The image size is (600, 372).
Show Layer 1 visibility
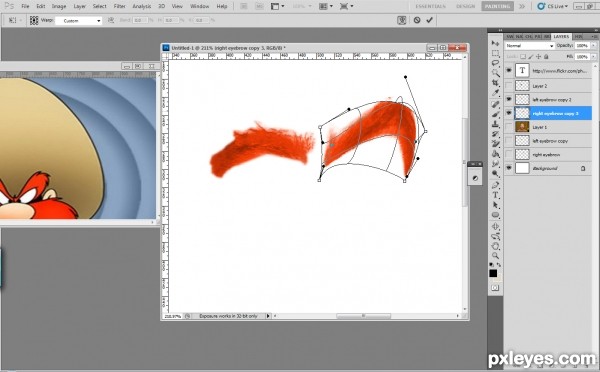click(509, 127)
